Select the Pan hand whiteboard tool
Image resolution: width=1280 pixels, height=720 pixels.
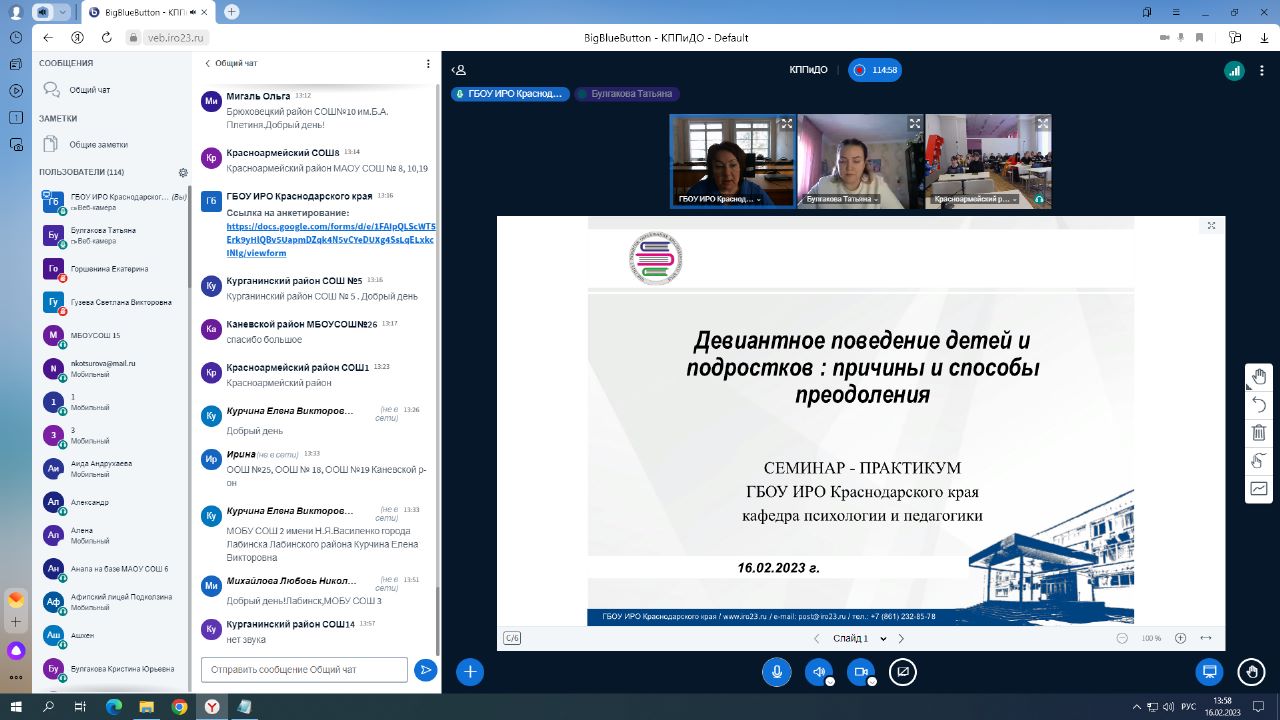[x=1259, y=377]
